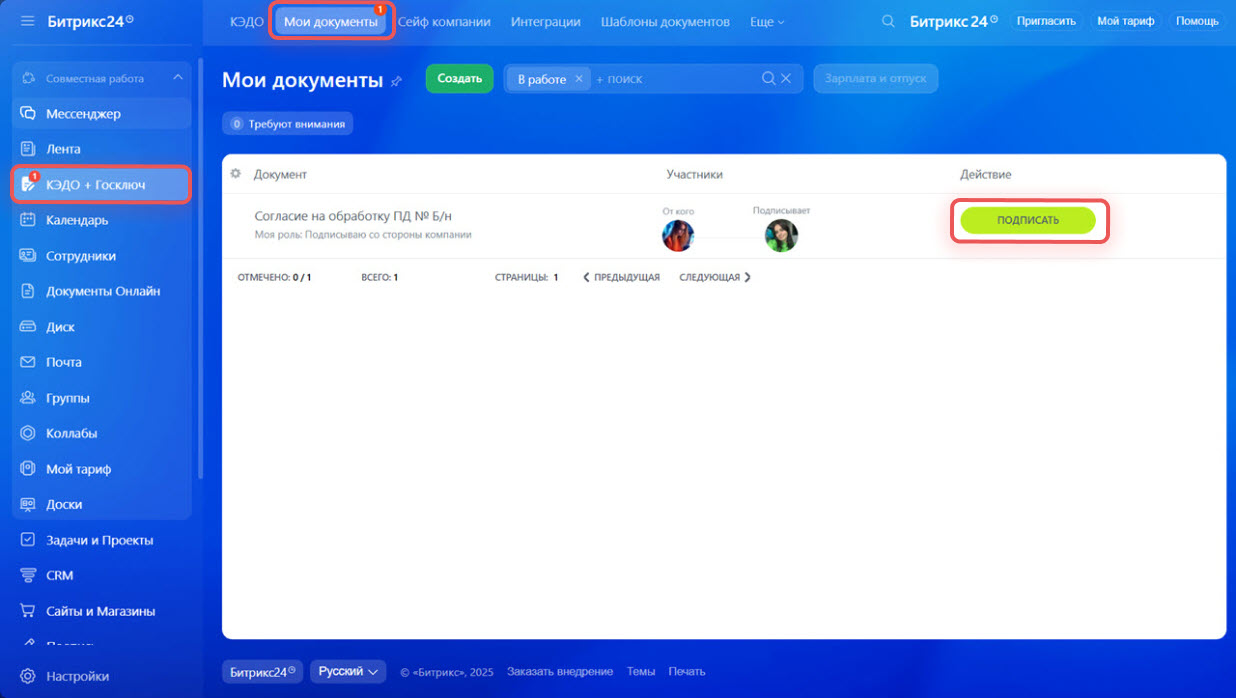Image resolution: width=1236 pixels, height=698 pixels.
Task: Go to СЛЕДУЮЩАЯ page
Action: pos(715,277)
